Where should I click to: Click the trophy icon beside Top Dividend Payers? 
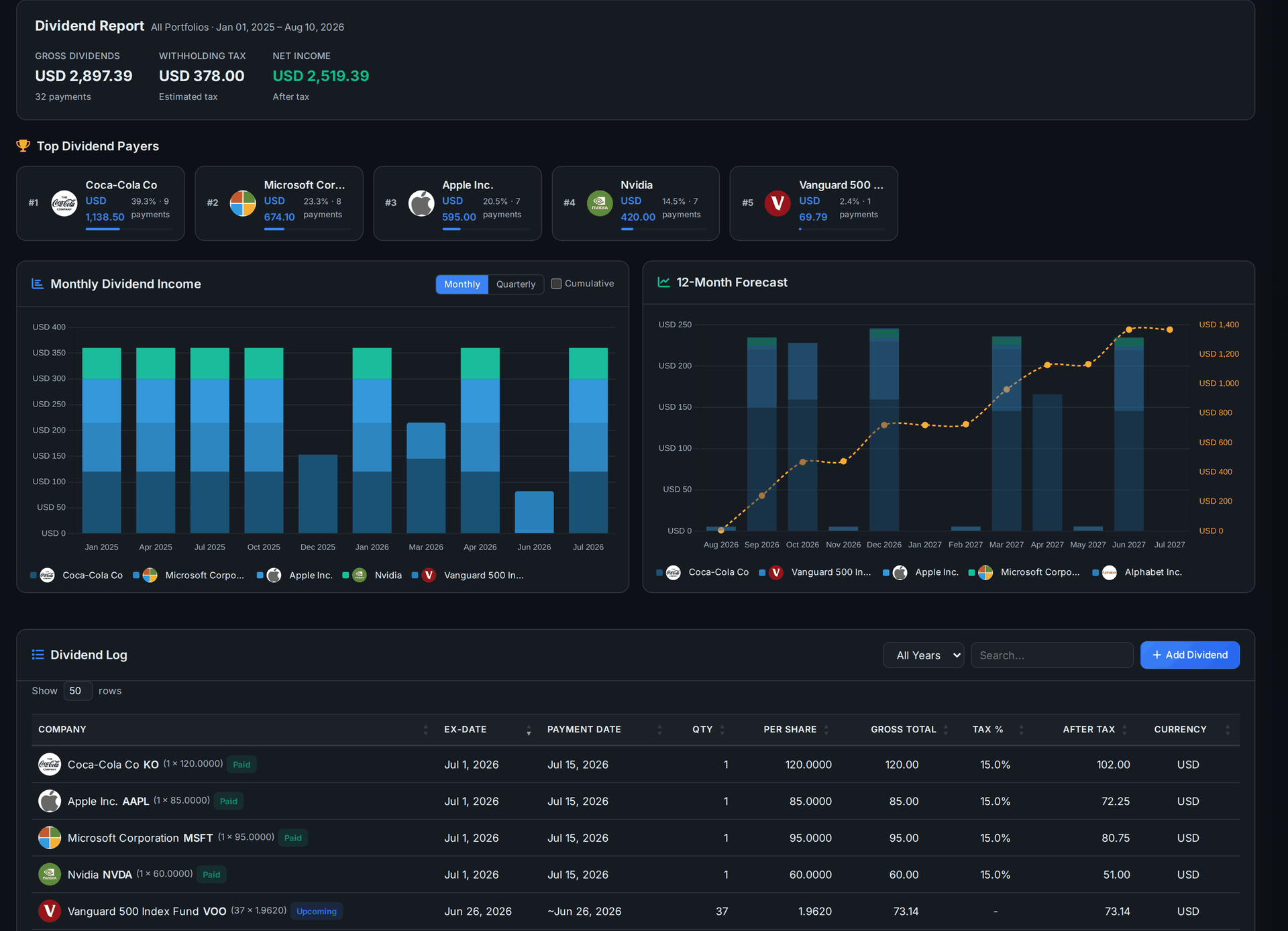[23, 146]
